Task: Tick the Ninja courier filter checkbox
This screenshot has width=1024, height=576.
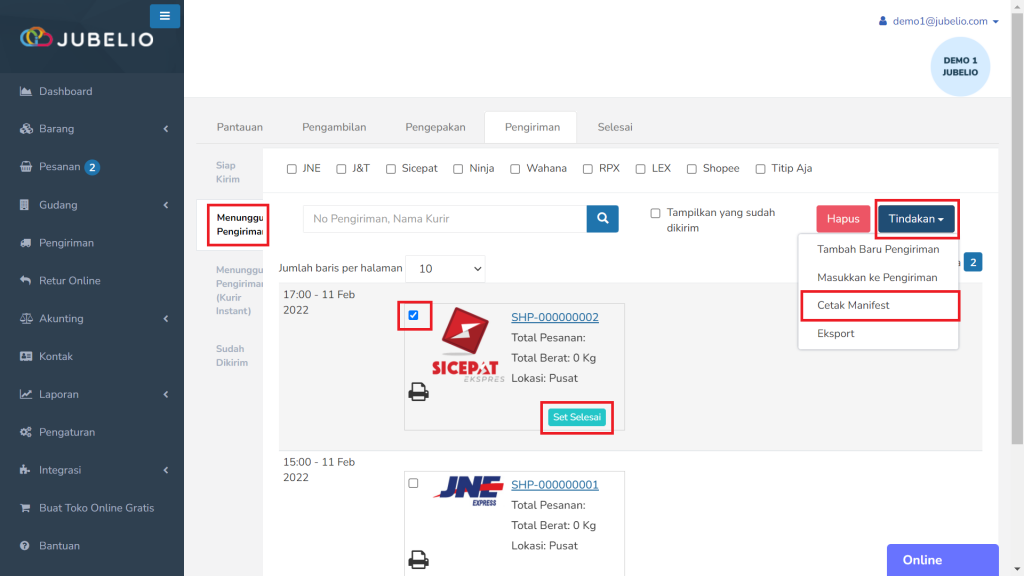Action: pos(458,169)
